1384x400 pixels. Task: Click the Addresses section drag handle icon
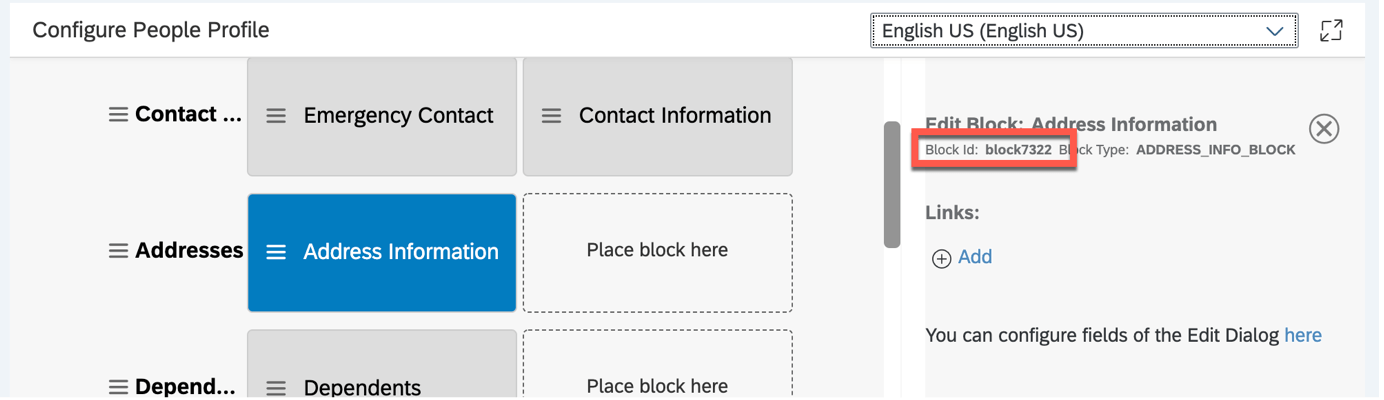118,251
